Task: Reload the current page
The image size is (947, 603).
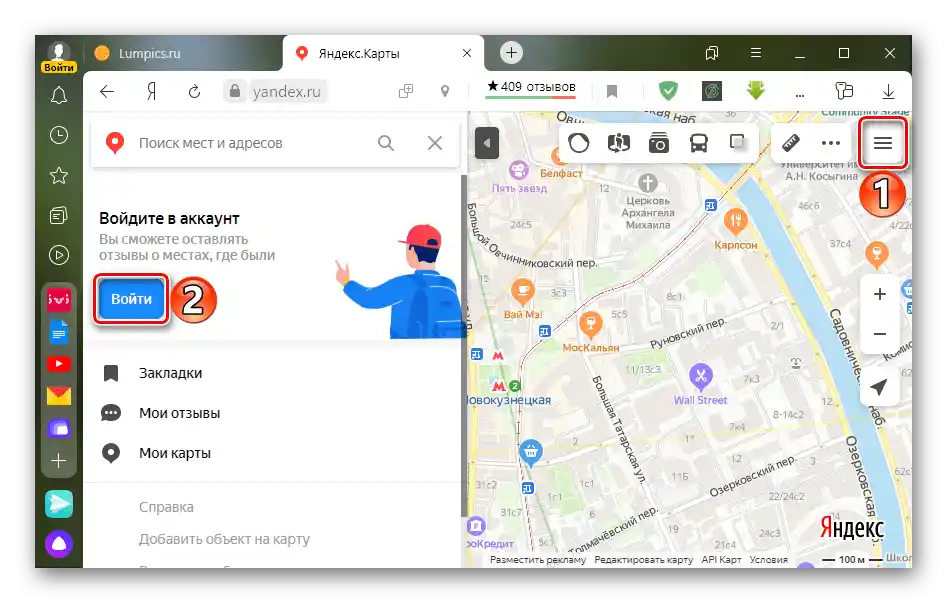Action: pos(194,91)
